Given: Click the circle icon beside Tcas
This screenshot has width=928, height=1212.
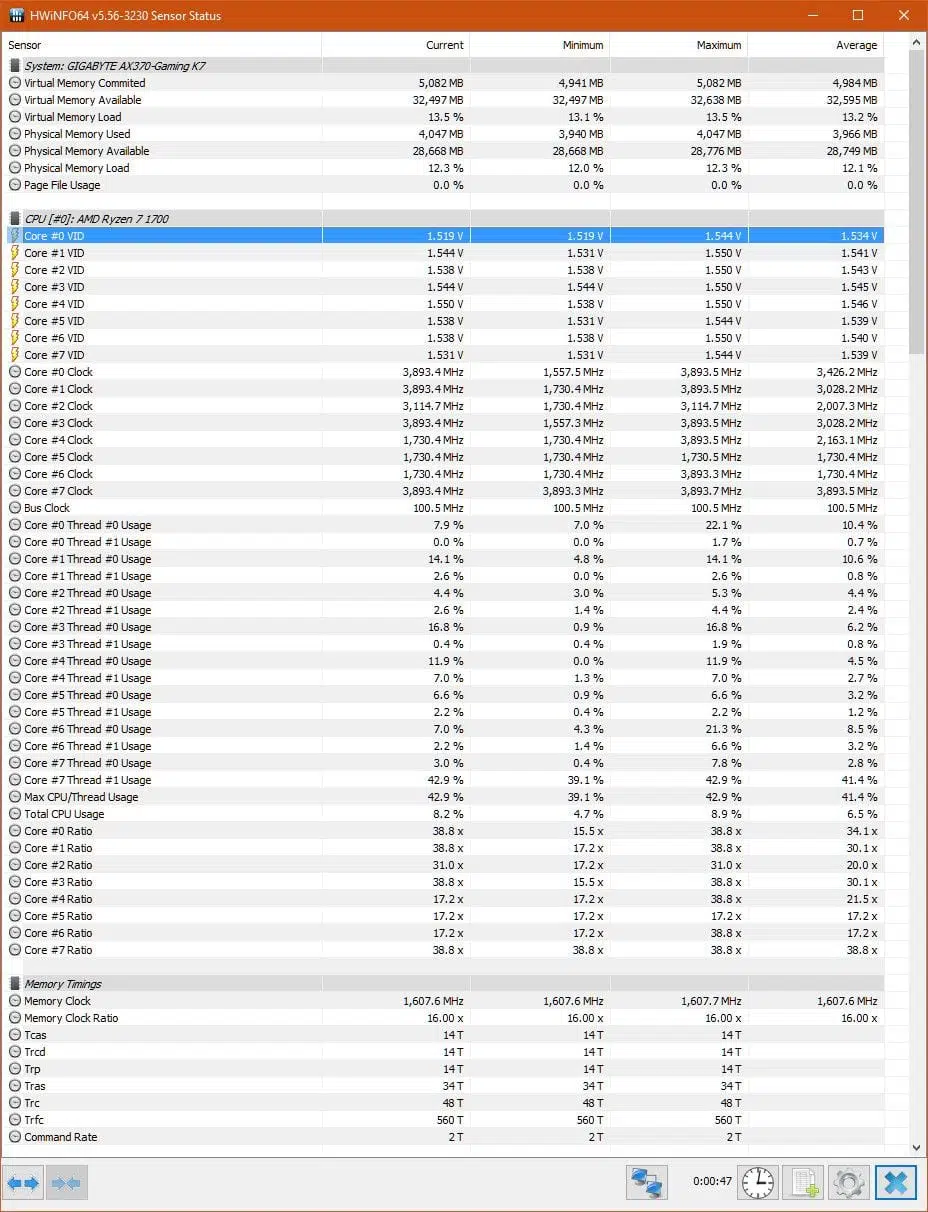Looking at the screenshot, I should [14, 1035].
